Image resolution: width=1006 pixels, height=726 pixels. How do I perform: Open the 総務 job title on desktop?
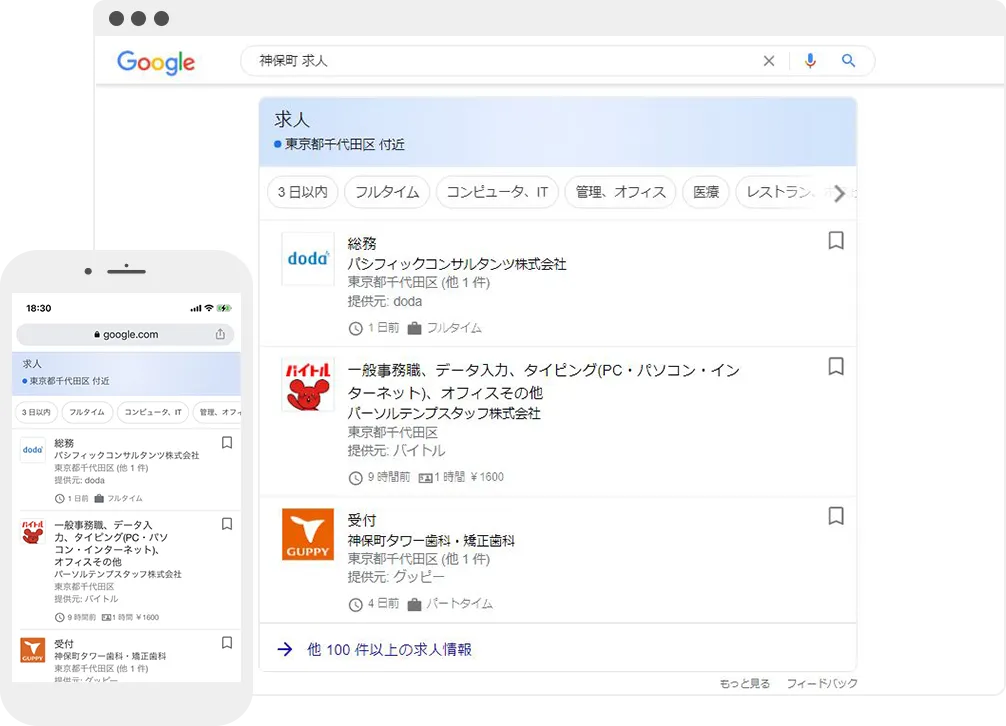[x=362, y=244]
